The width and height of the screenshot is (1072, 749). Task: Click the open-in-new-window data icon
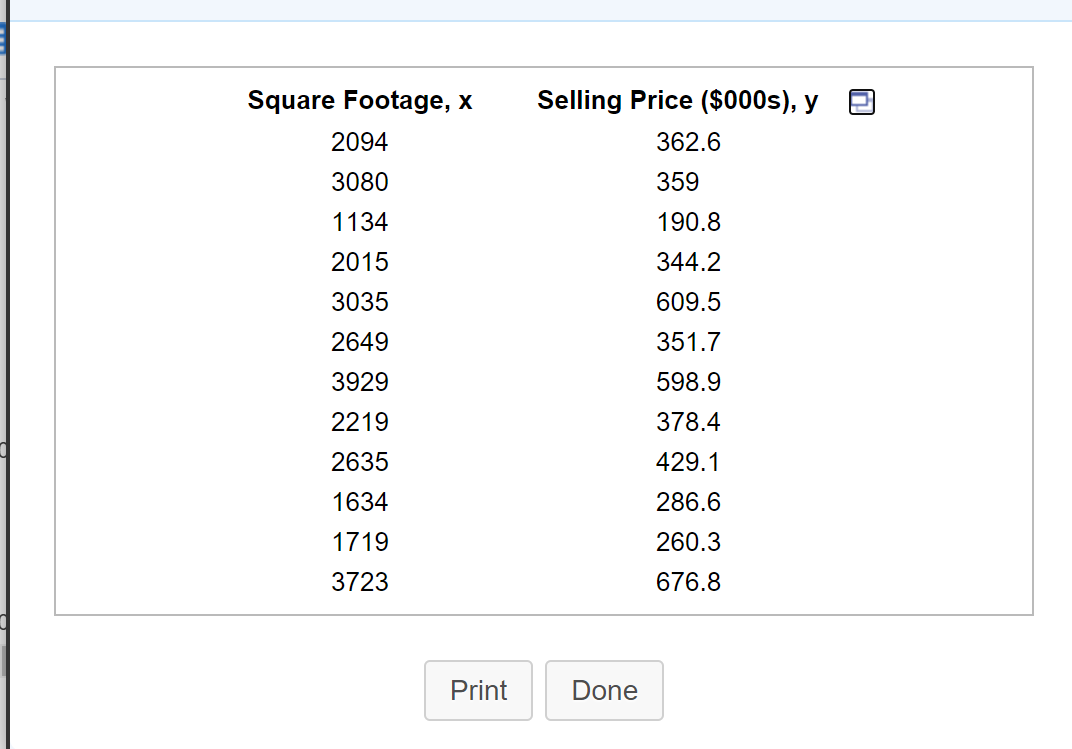click(861, 102)
